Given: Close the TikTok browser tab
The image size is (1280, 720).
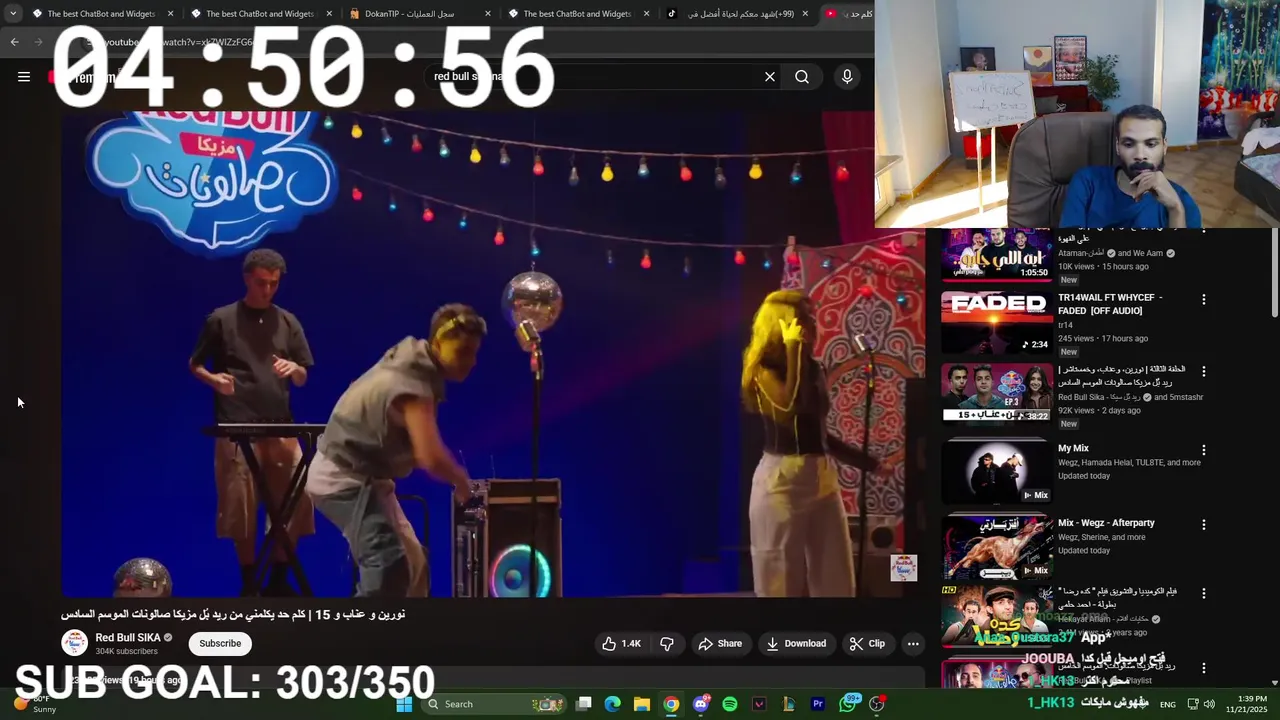Looking at the screenshot, I should [805, 14].
